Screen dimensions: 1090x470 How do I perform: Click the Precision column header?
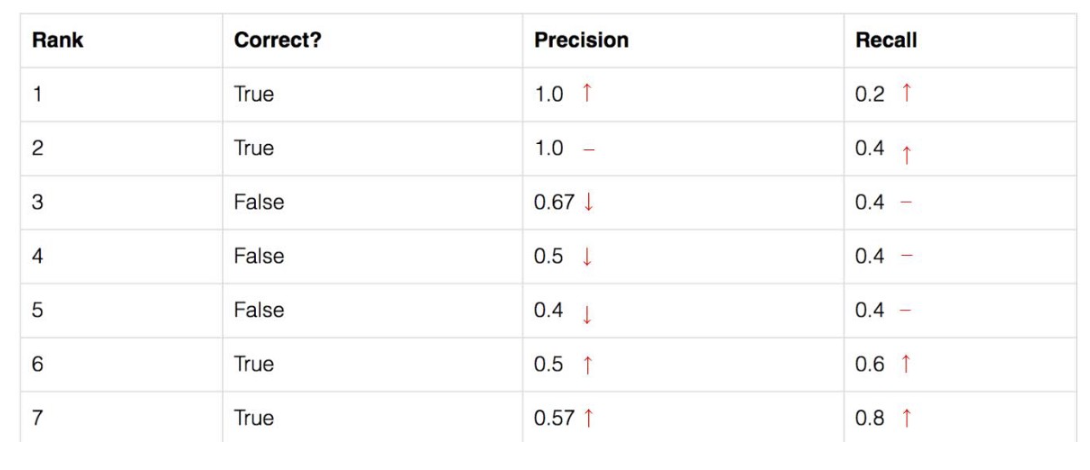[x=581, y=40]
